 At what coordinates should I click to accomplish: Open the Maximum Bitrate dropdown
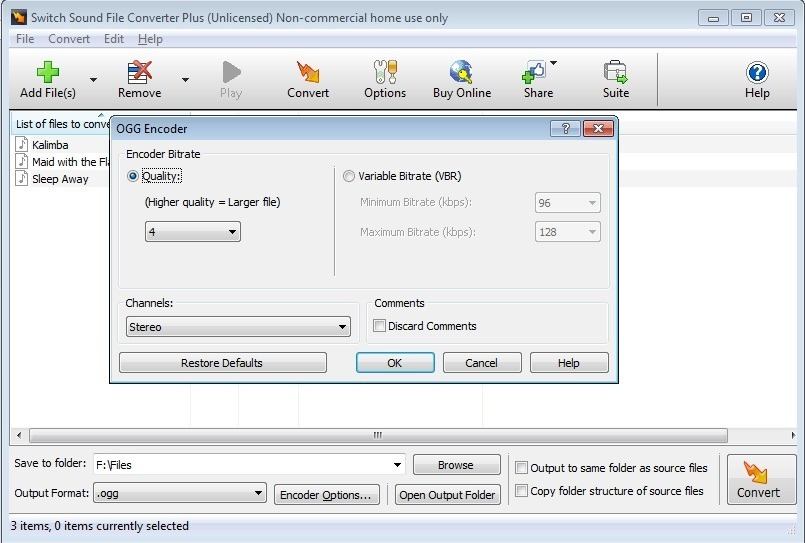(567, 232)
